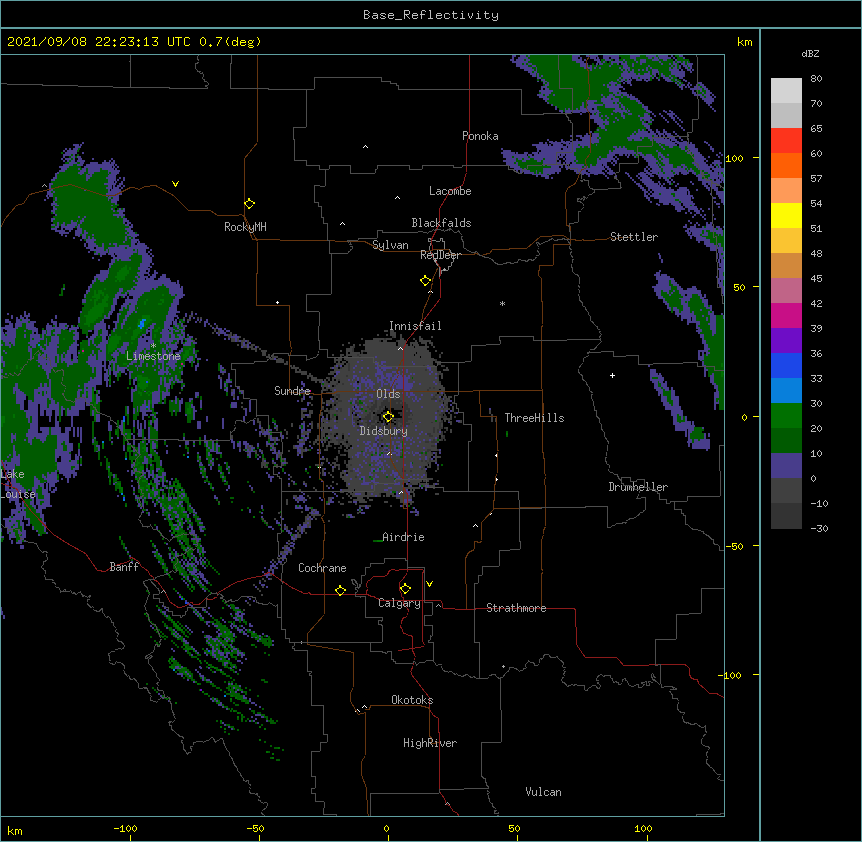Click the Base_Reflectivity title
Image resolution: width=862 pixels, height=842 pixels.
click(x=431, y=15)
